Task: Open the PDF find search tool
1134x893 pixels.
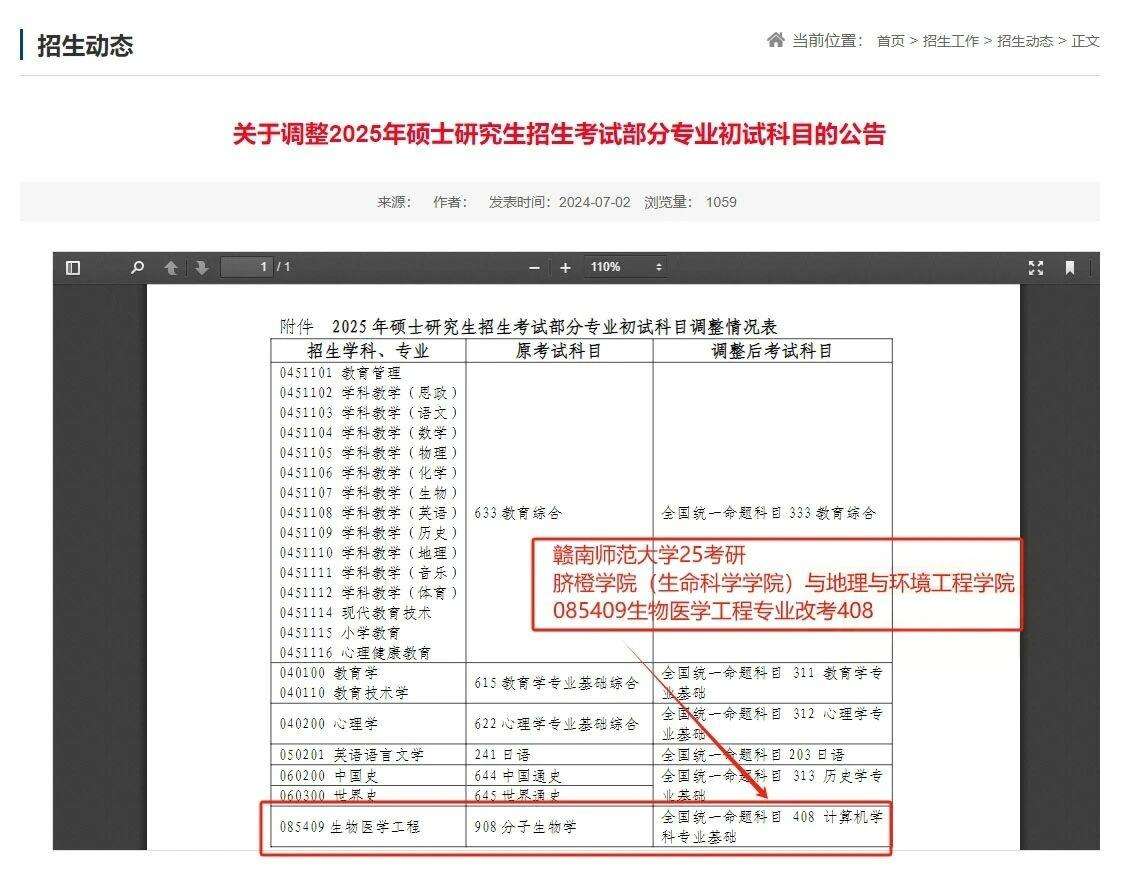Action: click(x=138, y=268)
